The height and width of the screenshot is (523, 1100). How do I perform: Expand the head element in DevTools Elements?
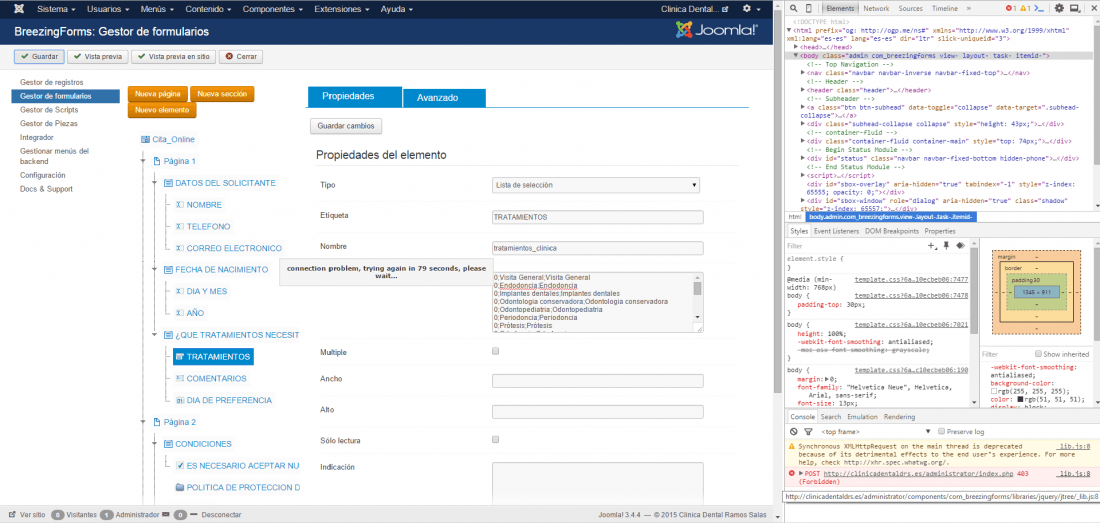pyautogui.click(x=796, y=47)
